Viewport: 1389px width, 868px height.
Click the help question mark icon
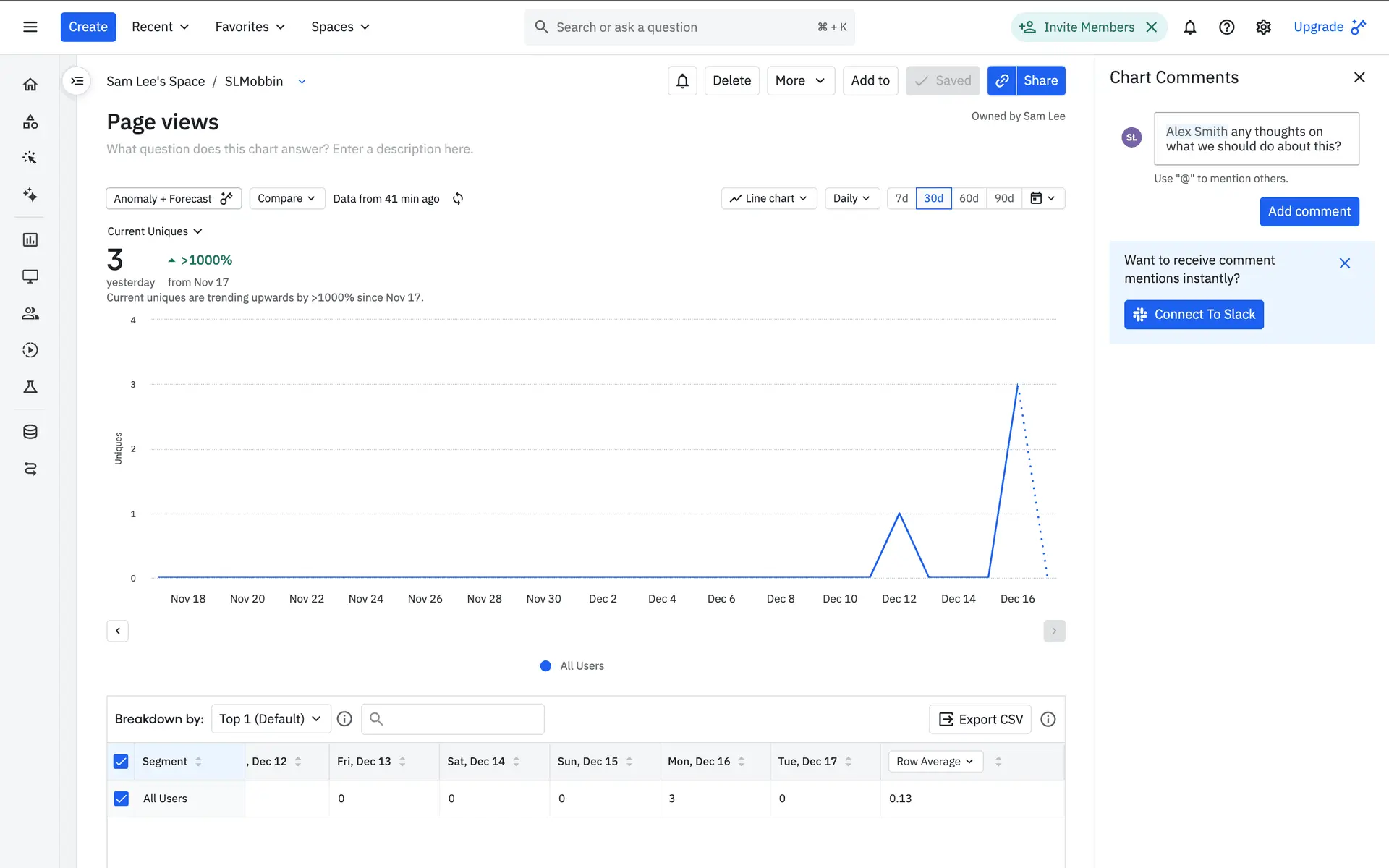tap(1226, 27)
